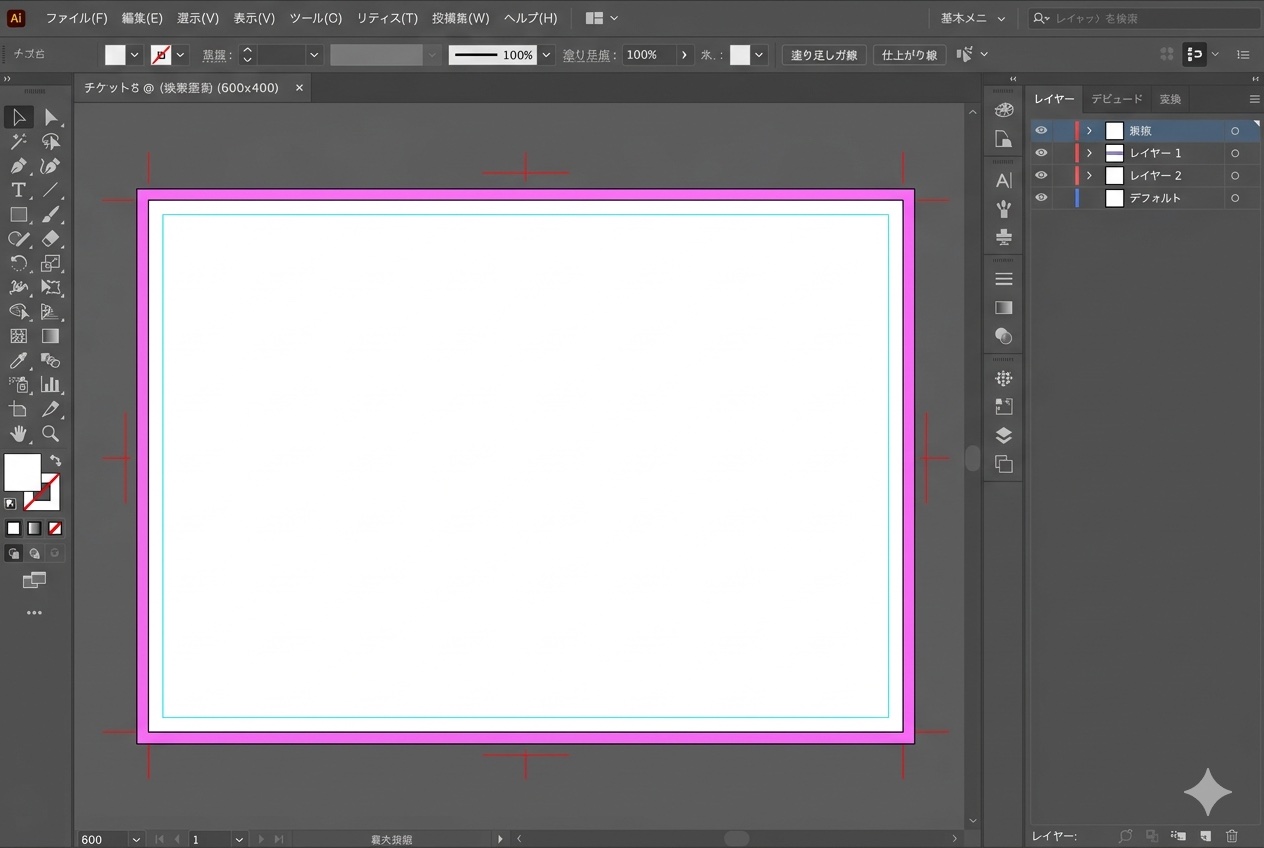Hide the レイヤー 1 layer

click(1041, 153)
